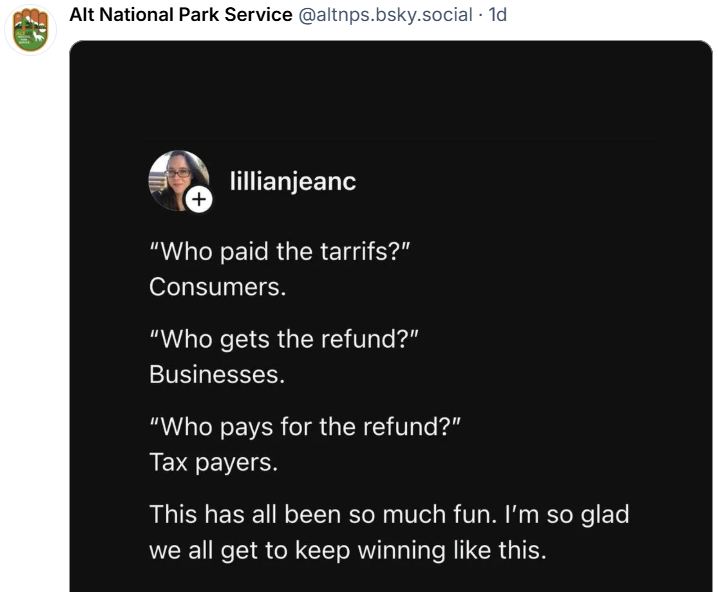Tap the plus follow icon on the profile photo

click(199, 200)
